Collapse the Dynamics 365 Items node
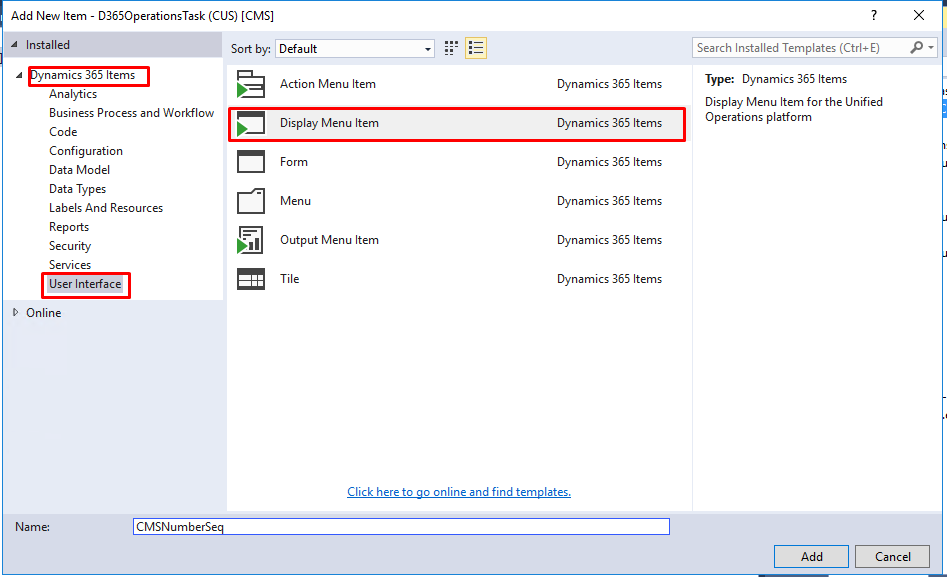The image size is (947, 577). pyautogui.click(x=19, y=76)
